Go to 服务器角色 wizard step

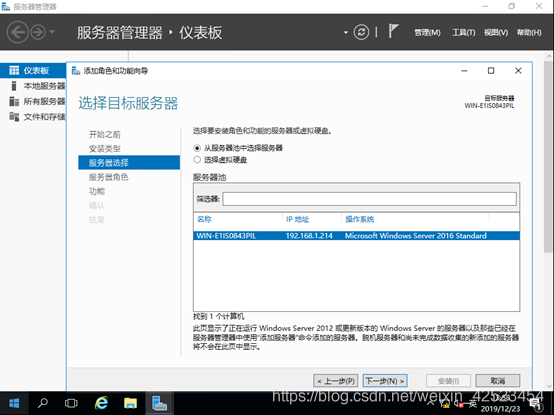(x=108, y=177)
